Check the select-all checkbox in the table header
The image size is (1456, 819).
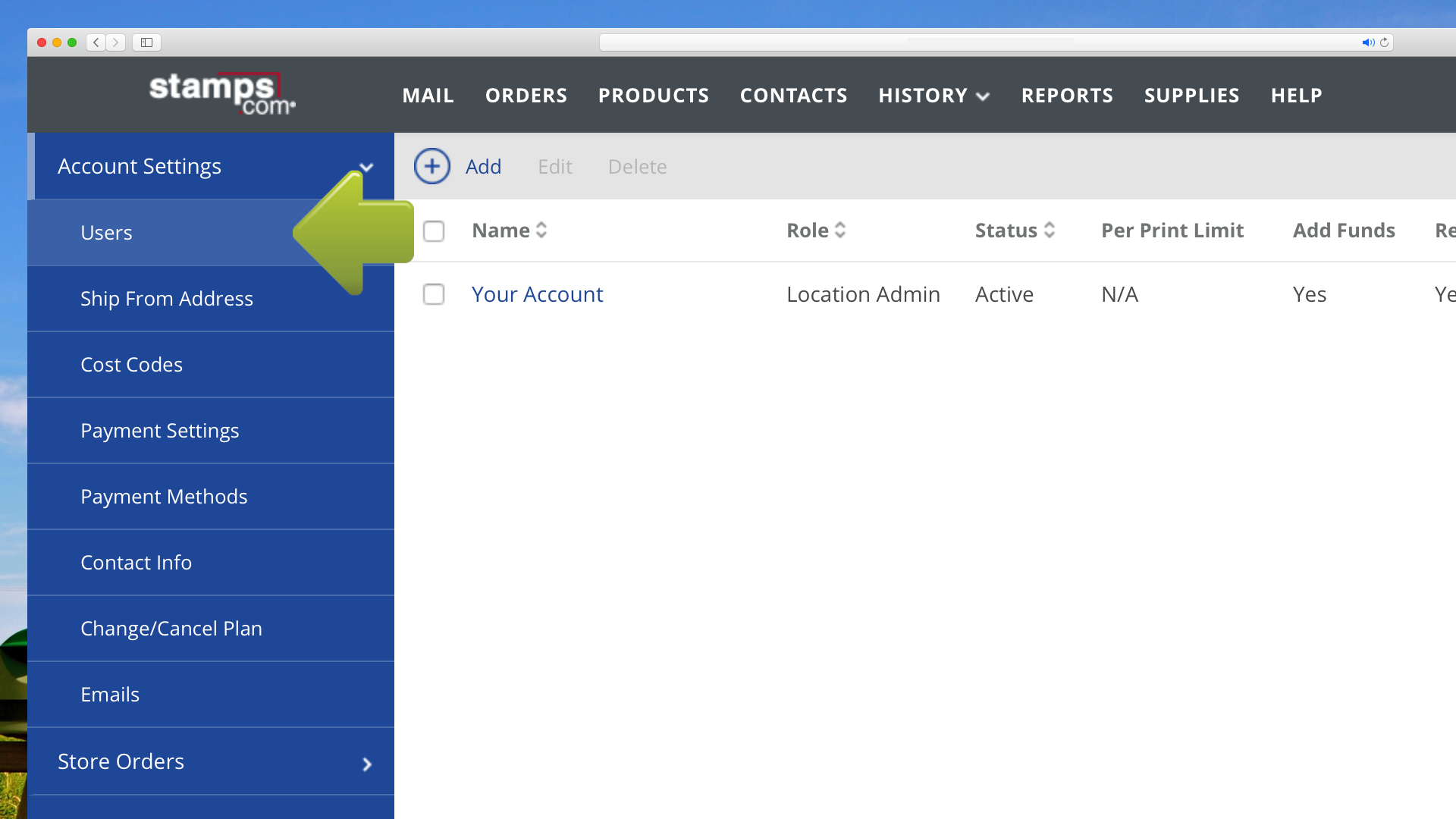[434, 231]
